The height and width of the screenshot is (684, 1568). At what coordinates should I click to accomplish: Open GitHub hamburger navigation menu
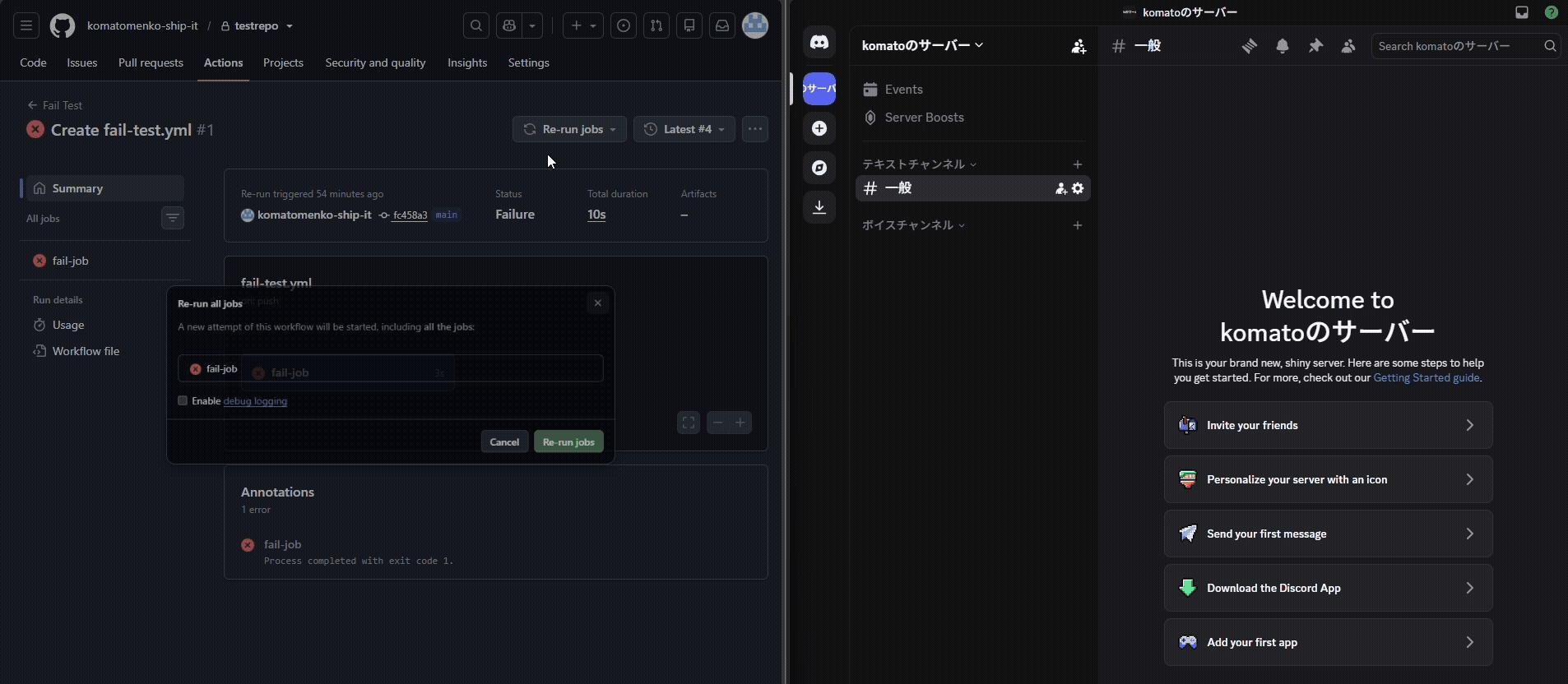26,26
